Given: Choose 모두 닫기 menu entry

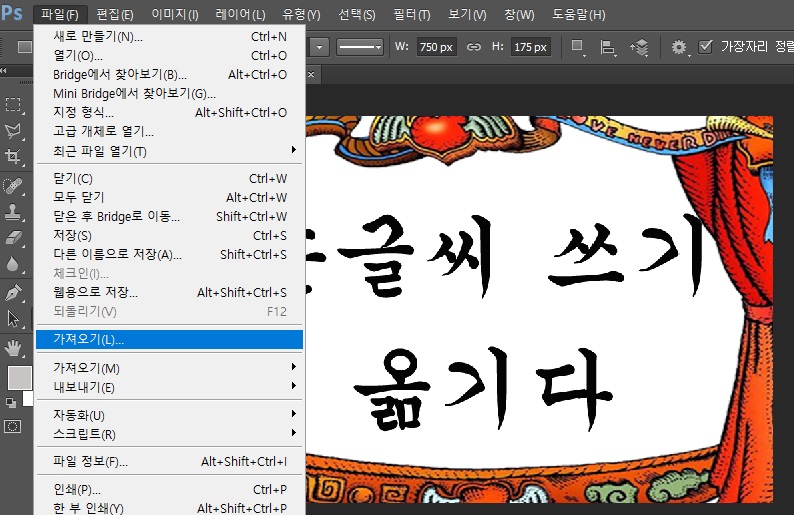Looking at the screenshot, I should [170, 197].
